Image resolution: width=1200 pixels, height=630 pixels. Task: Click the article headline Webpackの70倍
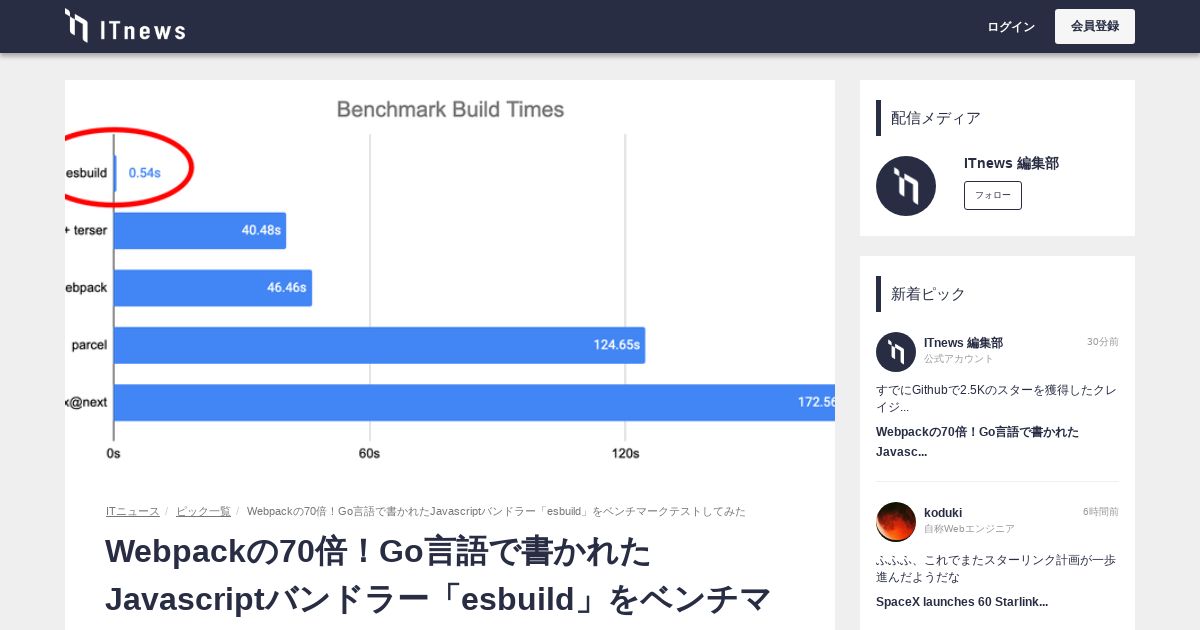438,575
